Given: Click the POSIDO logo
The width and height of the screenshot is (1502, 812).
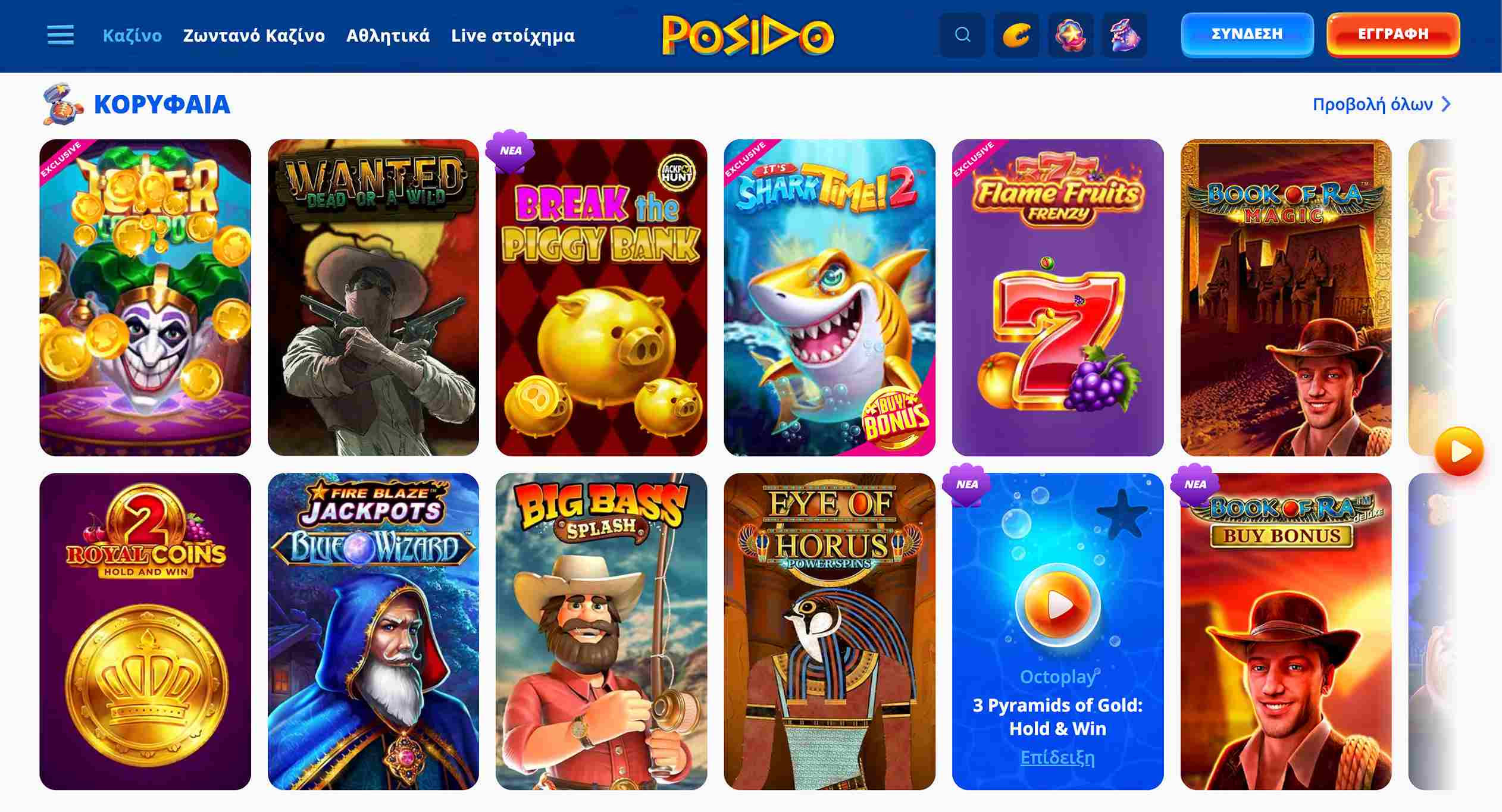Looking at the screenshot, I should (748, 35).
